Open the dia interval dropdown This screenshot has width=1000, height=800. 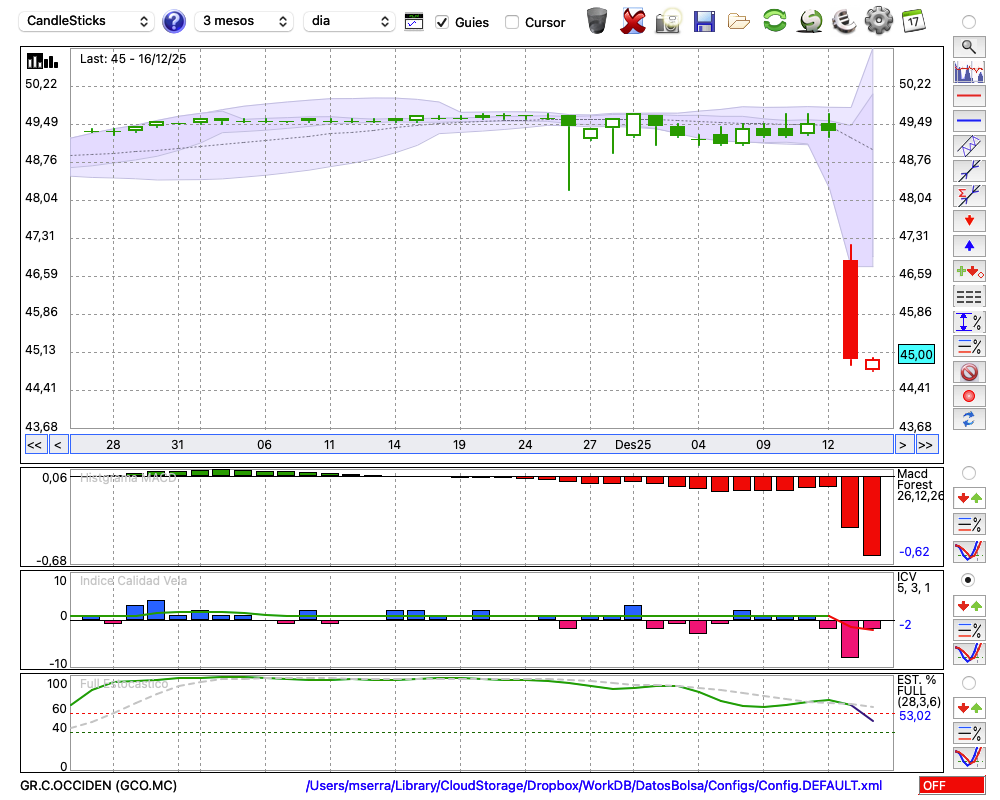click(350, 21)
